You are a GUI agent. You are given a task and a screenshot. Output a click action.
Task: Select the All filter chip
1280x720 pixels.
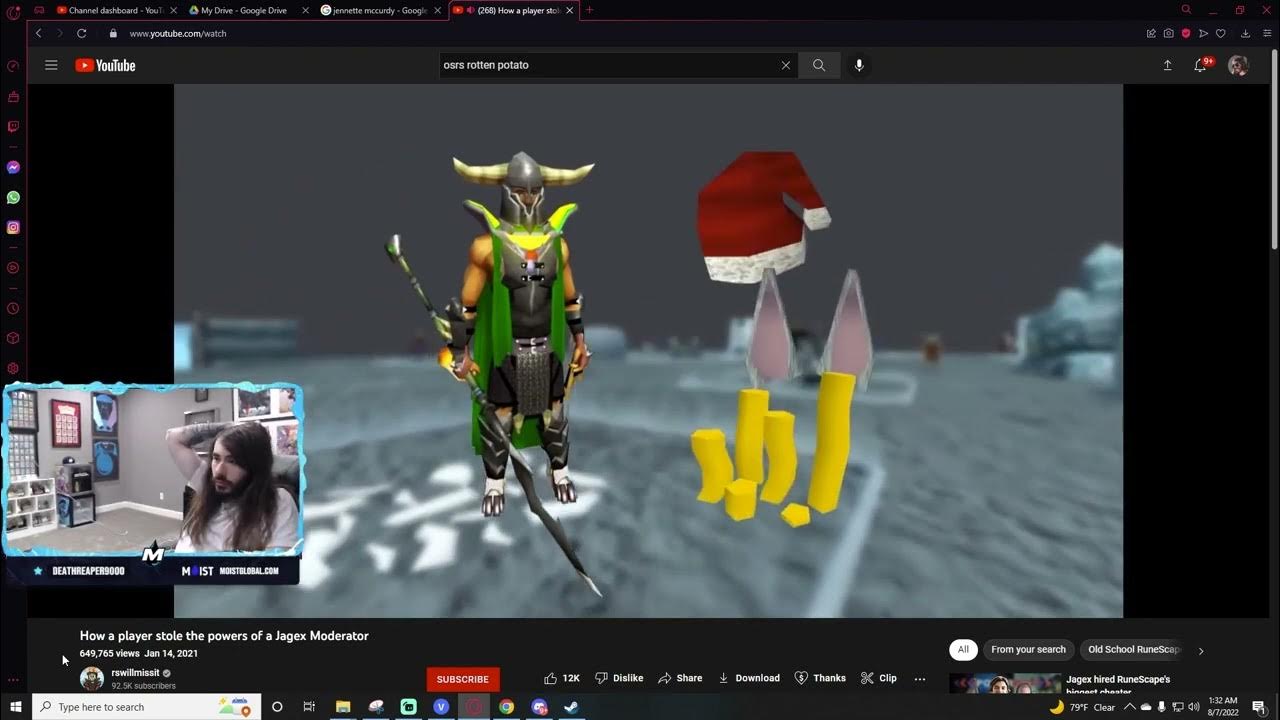(963, 649)
